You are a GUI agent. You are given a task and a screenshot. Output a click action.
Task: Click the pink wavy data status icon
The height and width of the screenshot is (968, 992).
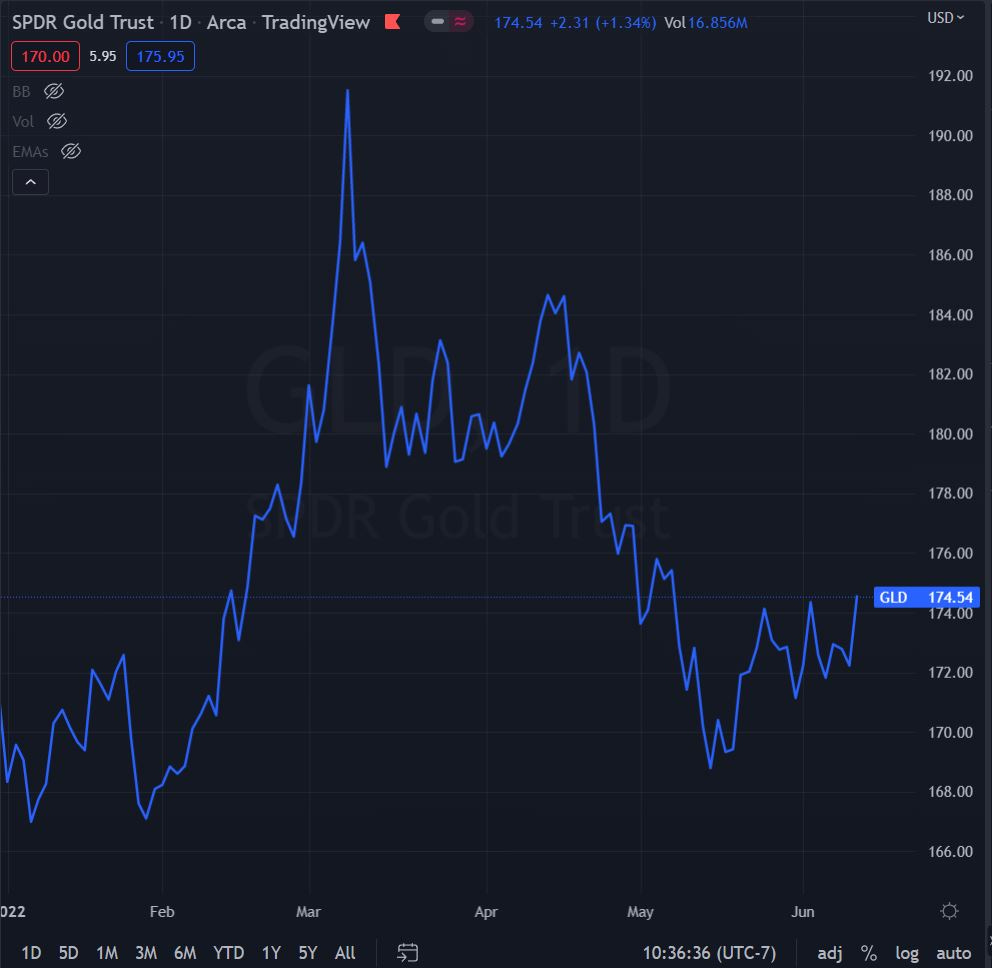(x=460, y=22)
